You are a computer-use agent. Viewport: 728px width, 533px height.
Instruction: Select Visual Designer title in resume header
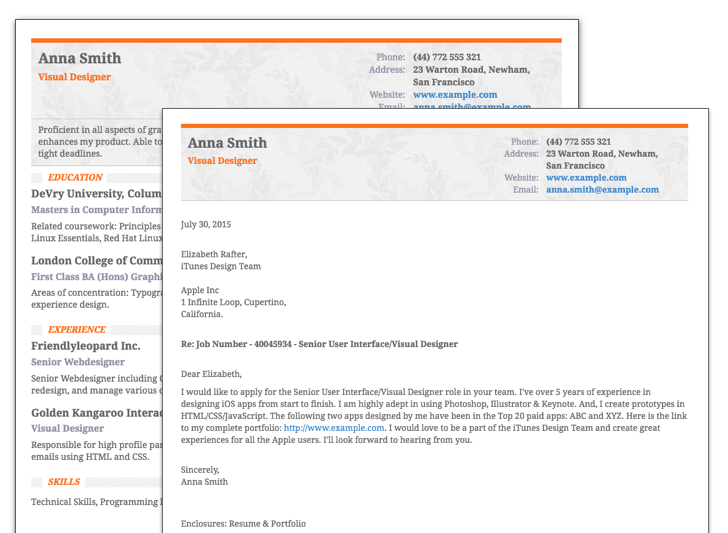pyautogui.click(x=74, y=77)
